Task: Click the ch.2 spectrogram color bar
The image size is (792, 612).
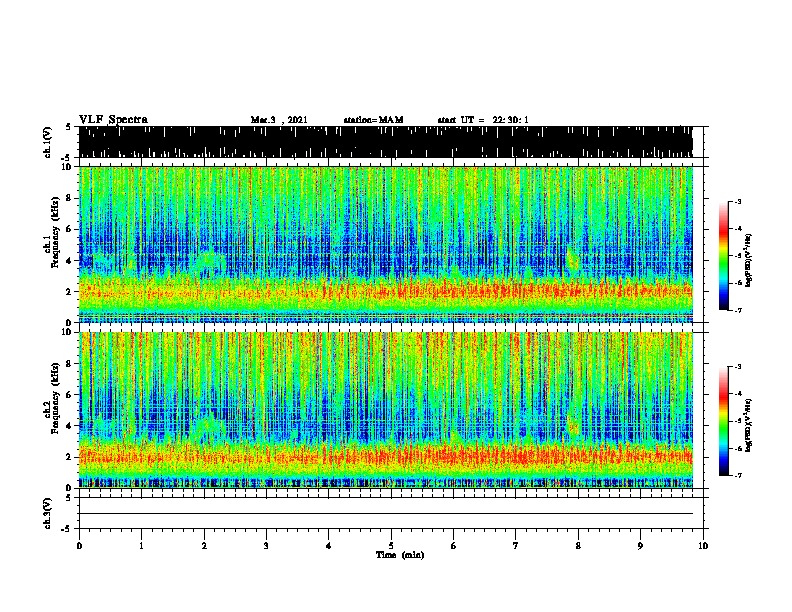Action: (x=724, y=421)
